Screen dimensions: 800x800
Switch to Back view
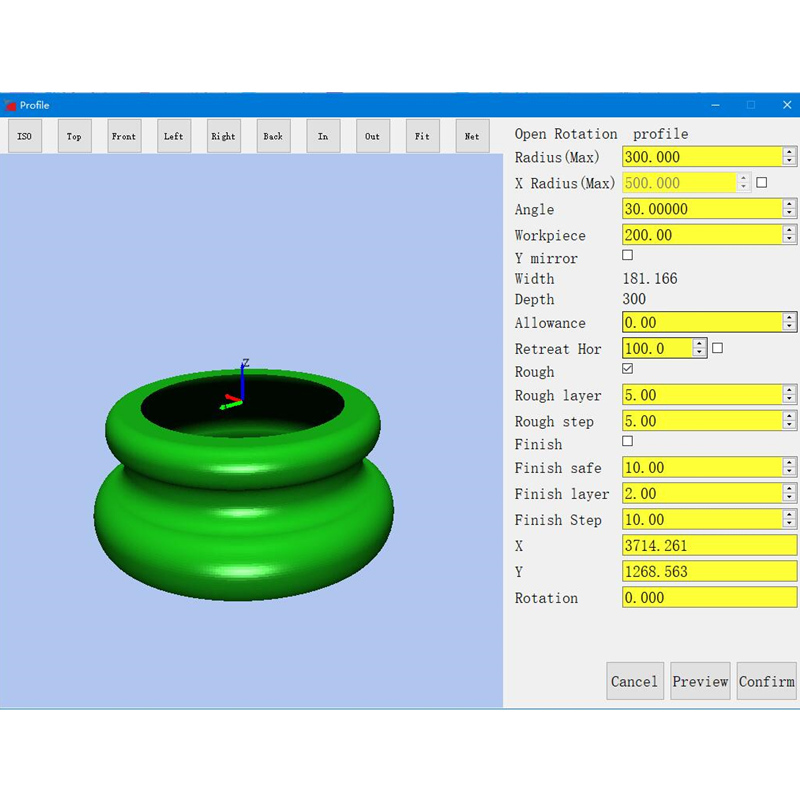[x=273, y=136]
